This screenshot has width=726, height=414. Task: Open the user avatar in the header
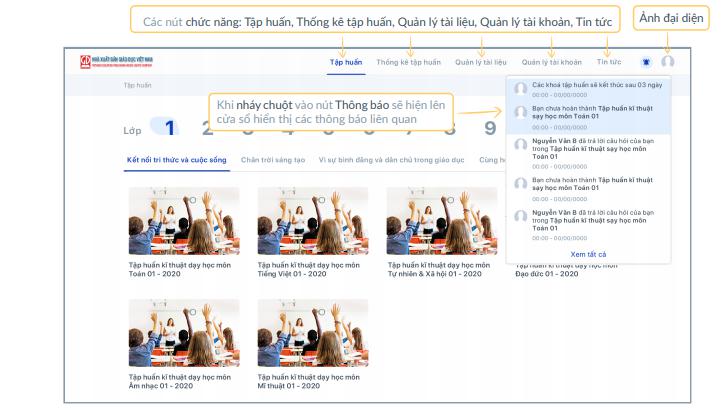pos(668,62)
